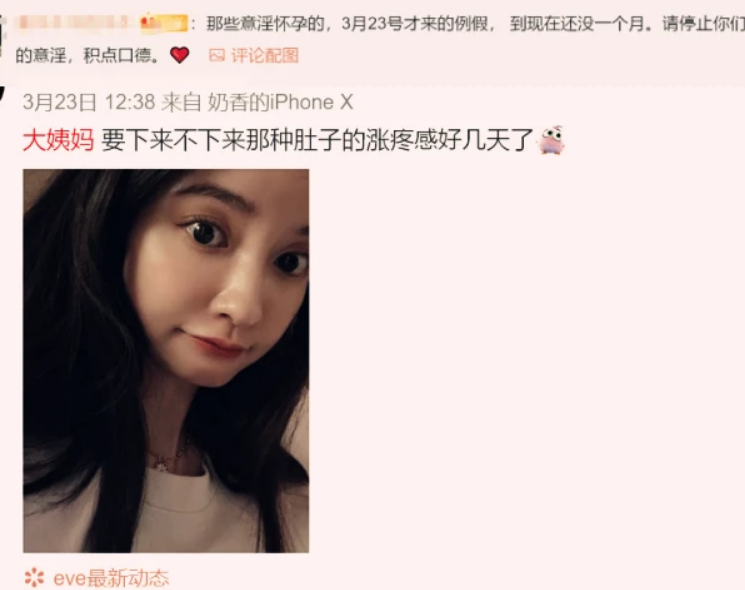The image size is (745, 590).
Task: Open the eve最新动态 link
Action: click(x=111, y=578)
